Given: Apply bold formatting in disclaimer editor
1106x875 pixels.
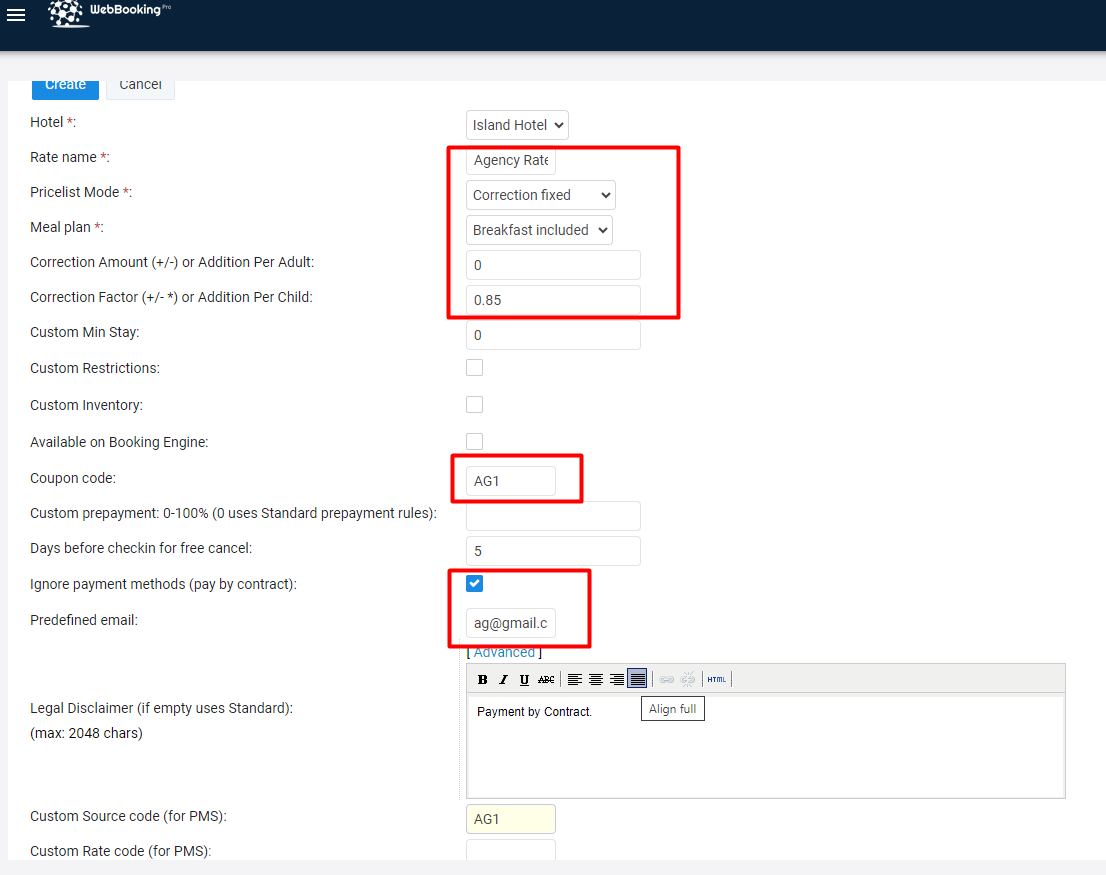Looking at the screenshot, I should click(x=482, y=680).
